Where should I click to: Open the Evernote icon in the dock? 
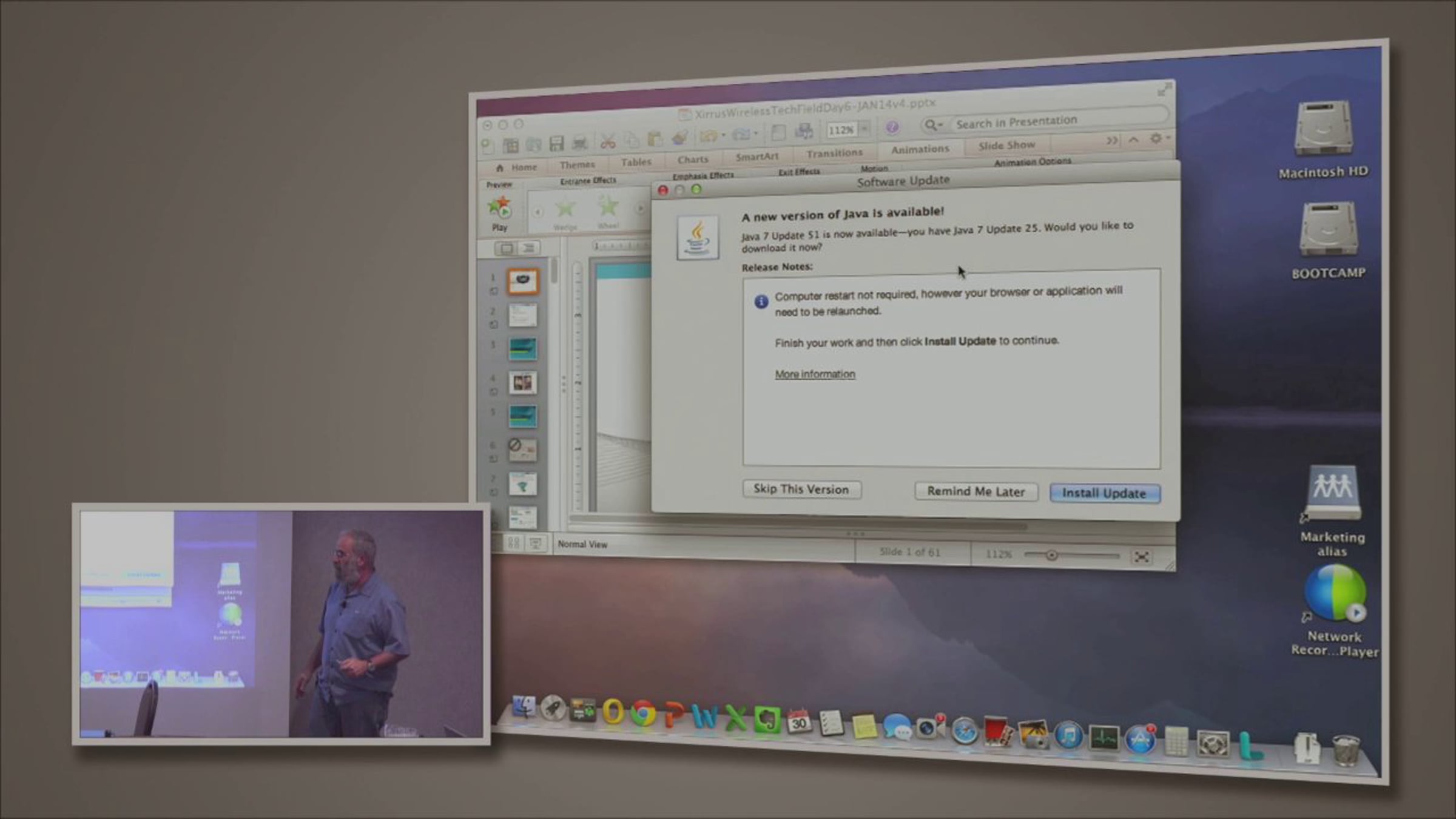(x=767, y=720)
